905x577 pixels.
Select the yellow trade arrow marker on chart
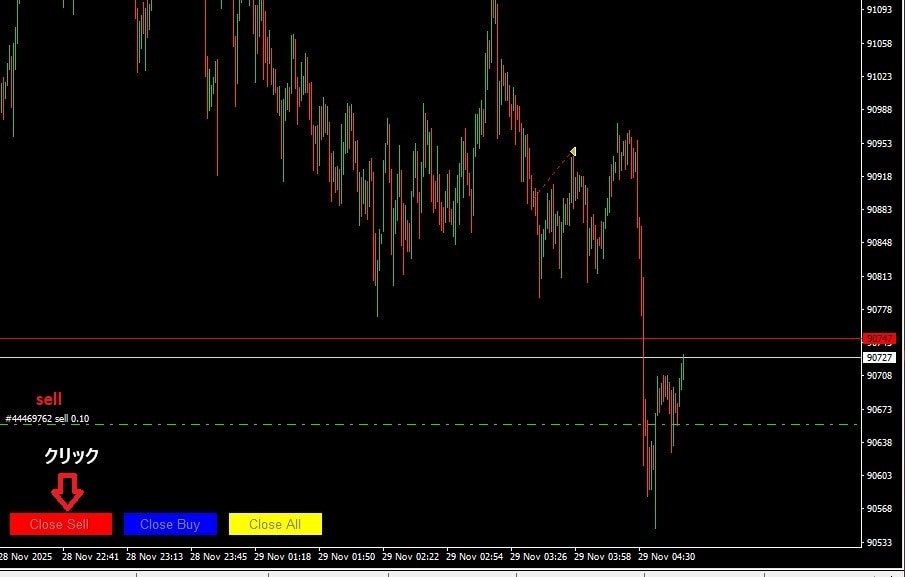[573, 152]
